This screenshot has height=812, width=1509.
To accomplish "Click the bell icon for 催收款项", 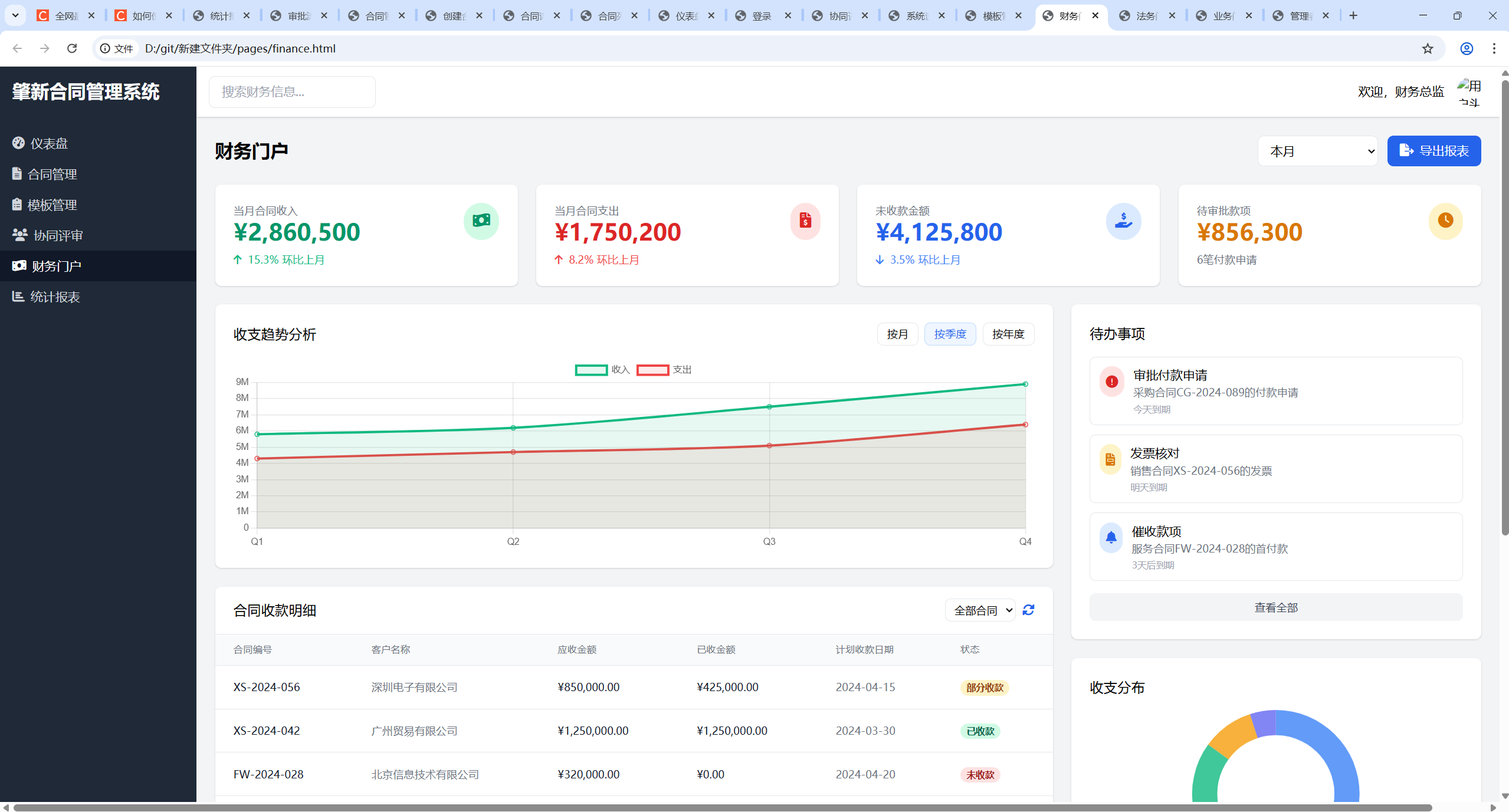I will (x=1111, y=537).
